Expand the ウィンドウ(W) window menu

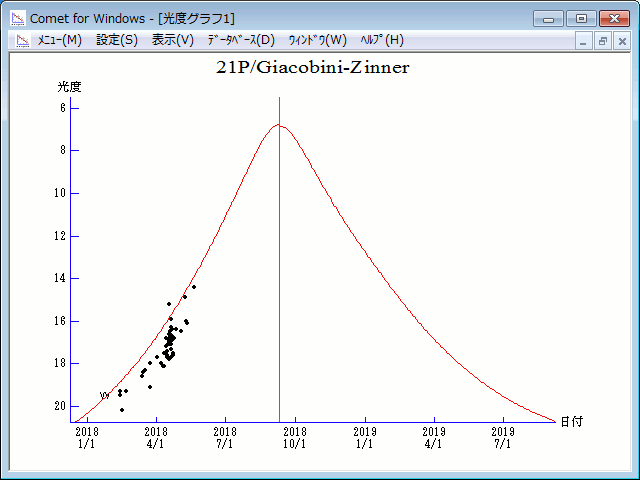317,40
